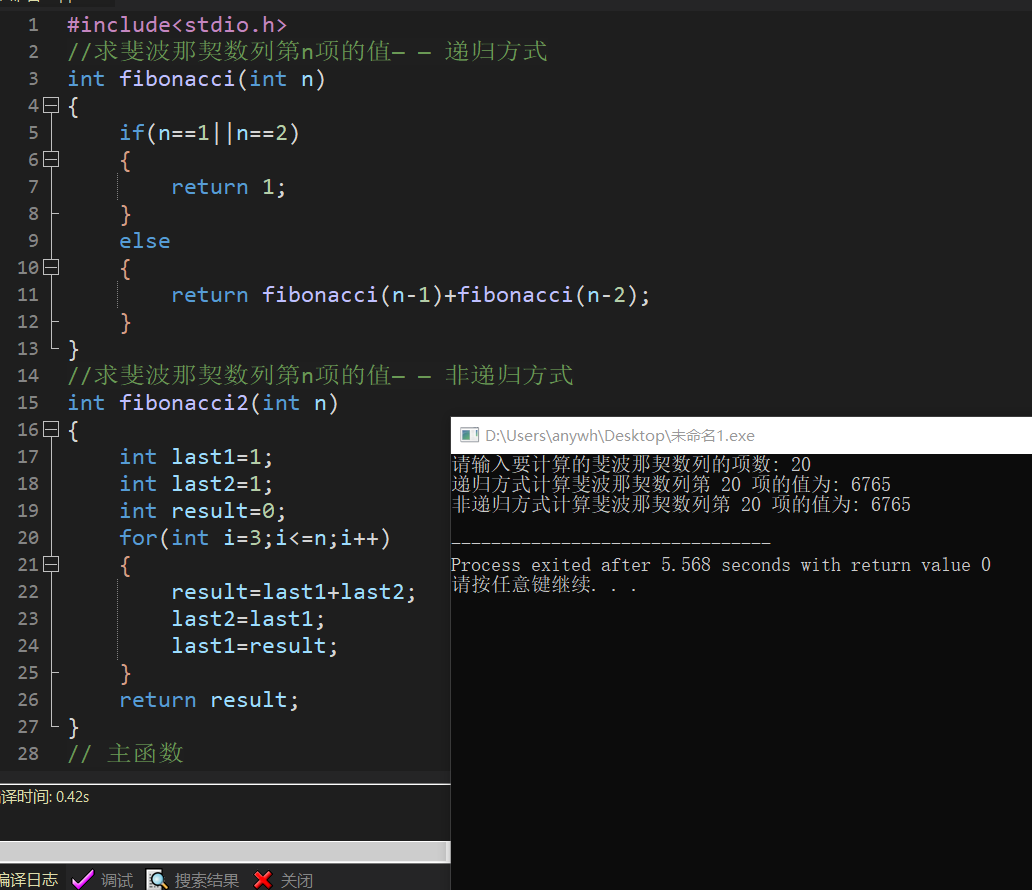Click console line starting 非递归方式计算
Screen dimensions: 1032x890
point(681,505)
